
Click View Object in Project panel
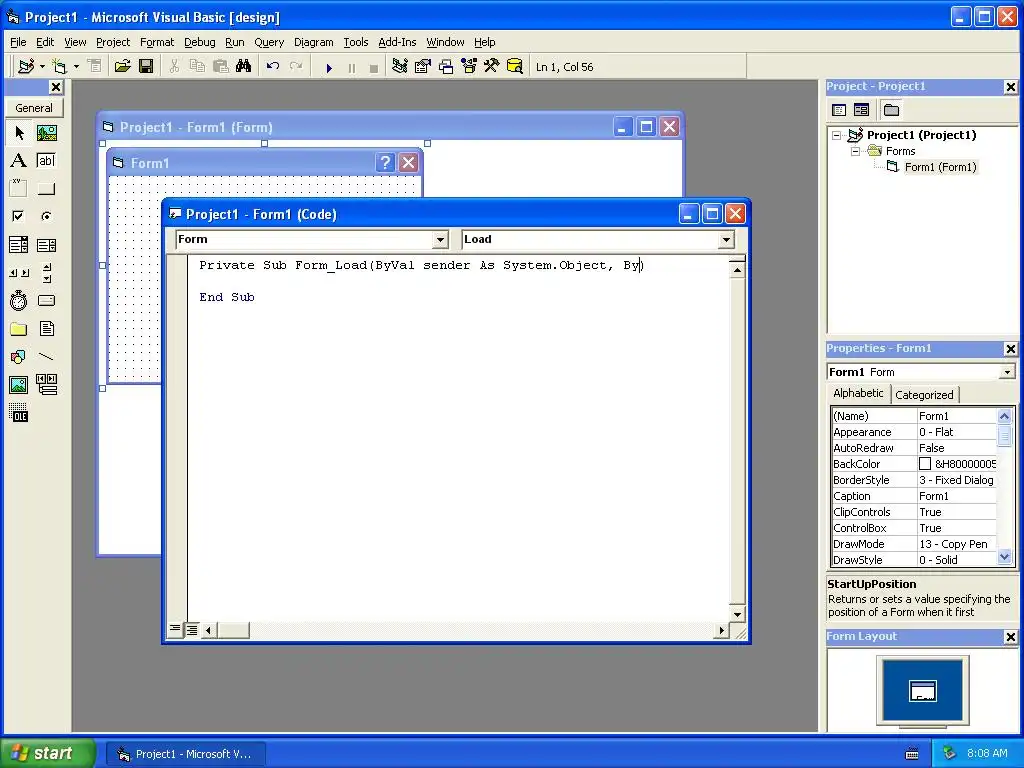point(861,110)
